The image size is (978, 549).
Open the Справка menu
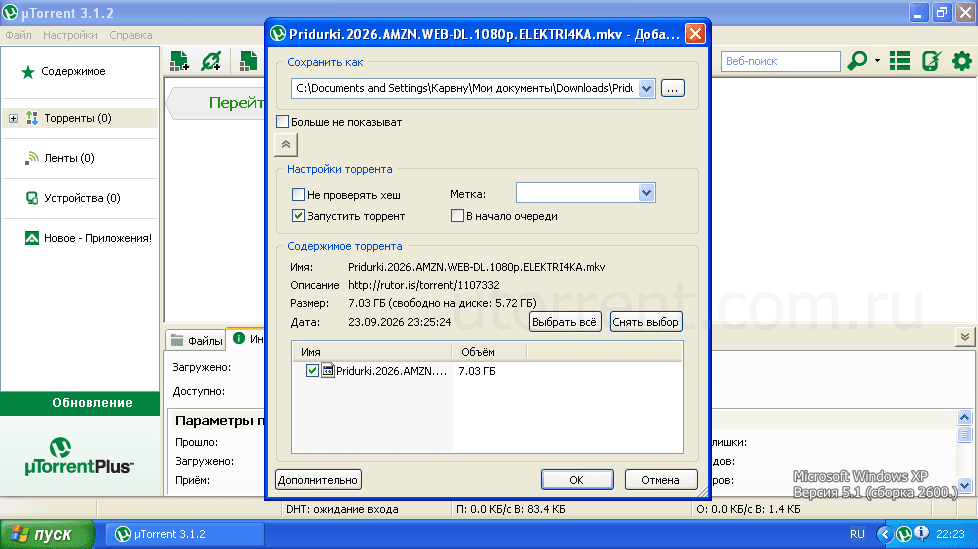(130, 35)
